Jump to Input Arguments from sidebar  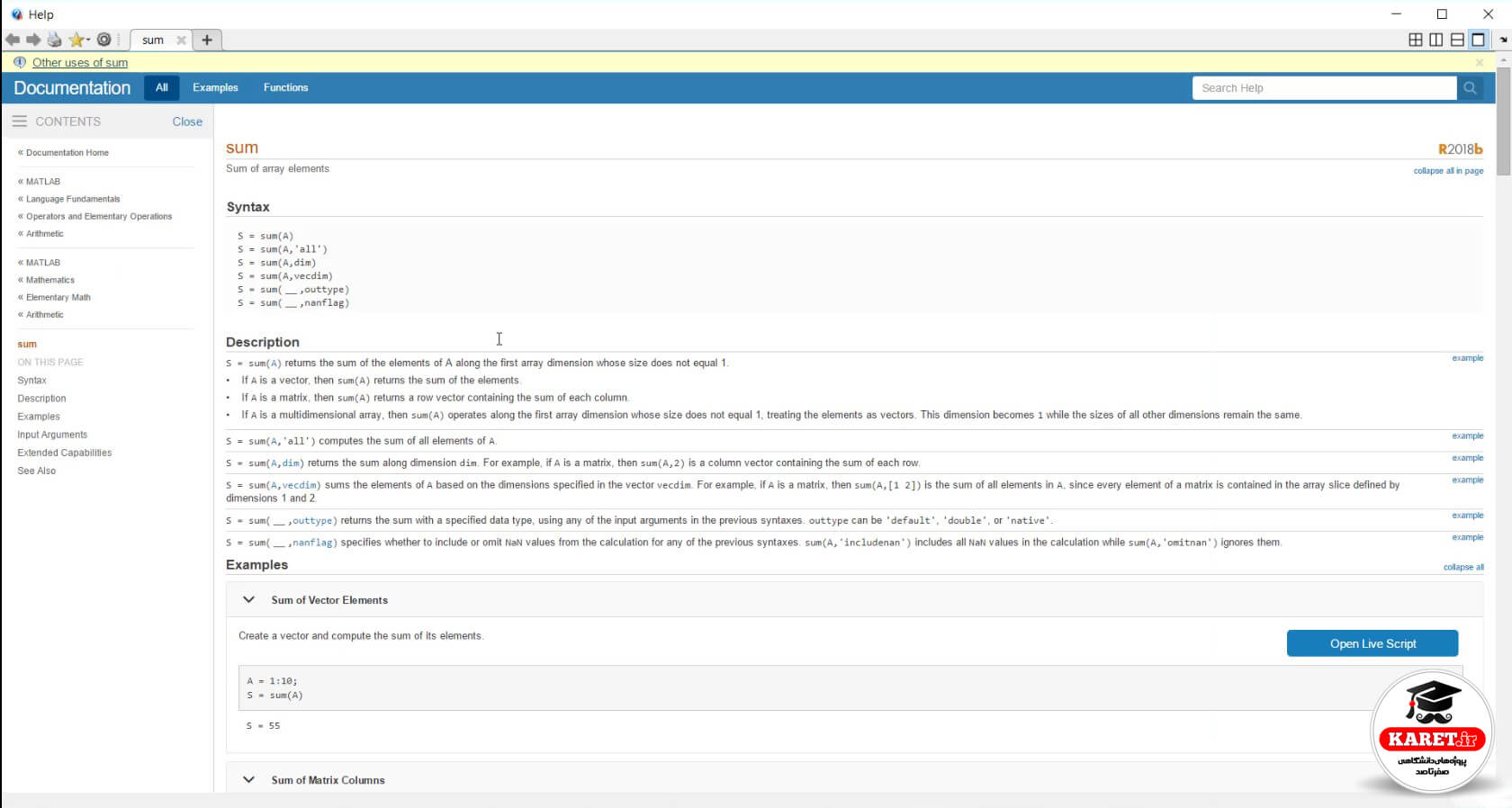pos(52,435)
